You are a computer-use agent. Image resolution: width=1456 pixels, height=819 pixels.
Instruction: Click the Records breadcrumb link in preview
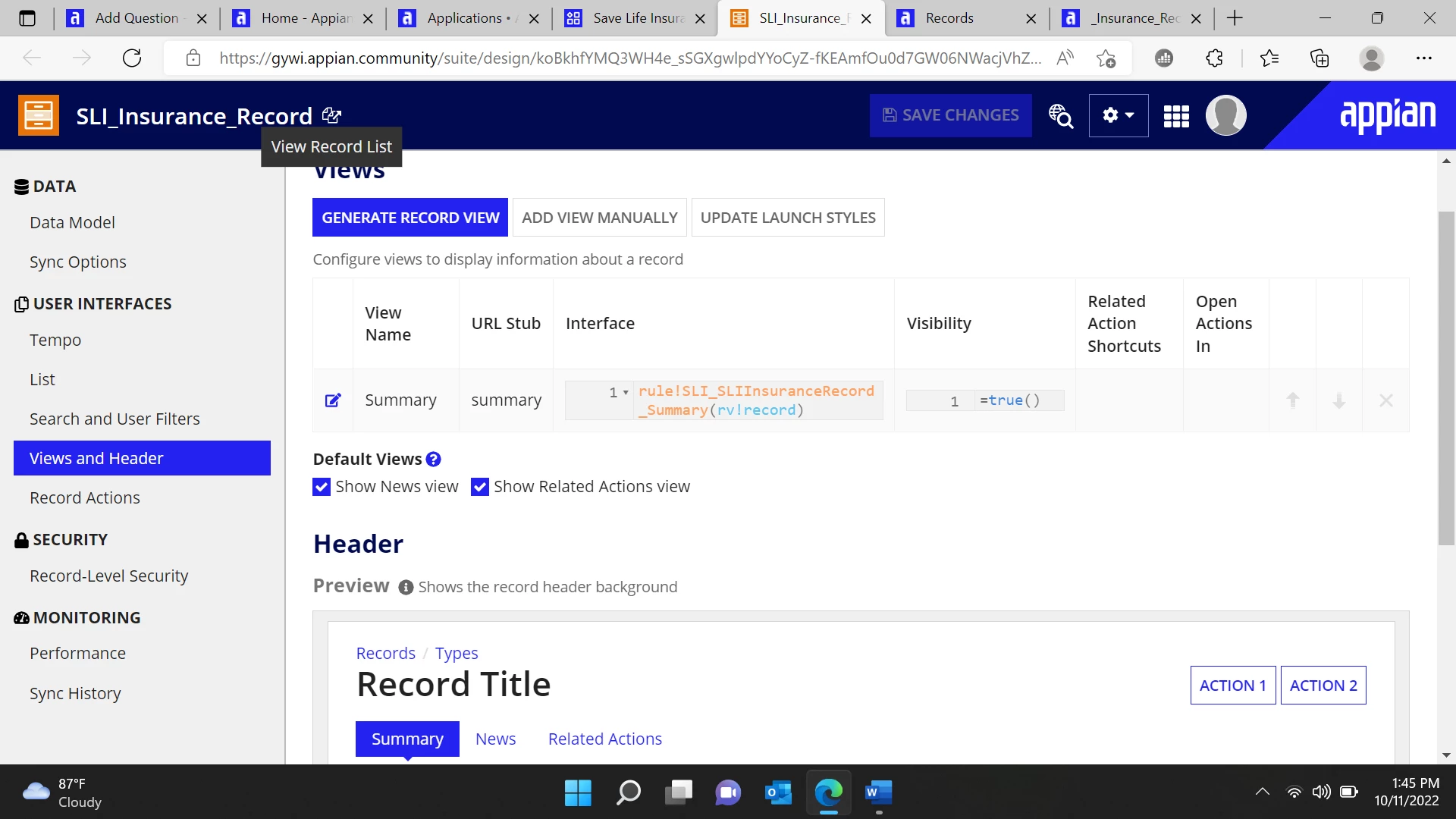[x=386, y=654]
